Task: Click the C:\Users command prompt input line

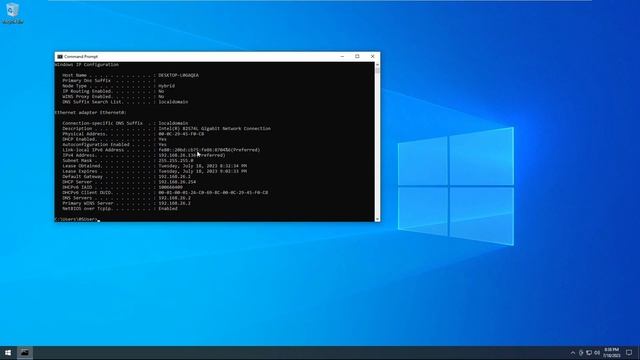Action: 78,219
